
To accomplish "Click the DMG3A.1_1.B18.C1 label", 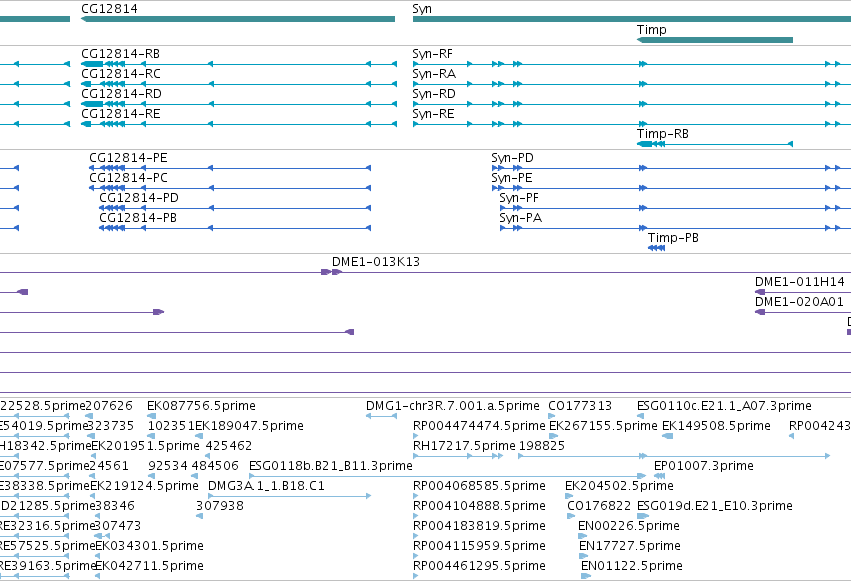I will point(266,486).
